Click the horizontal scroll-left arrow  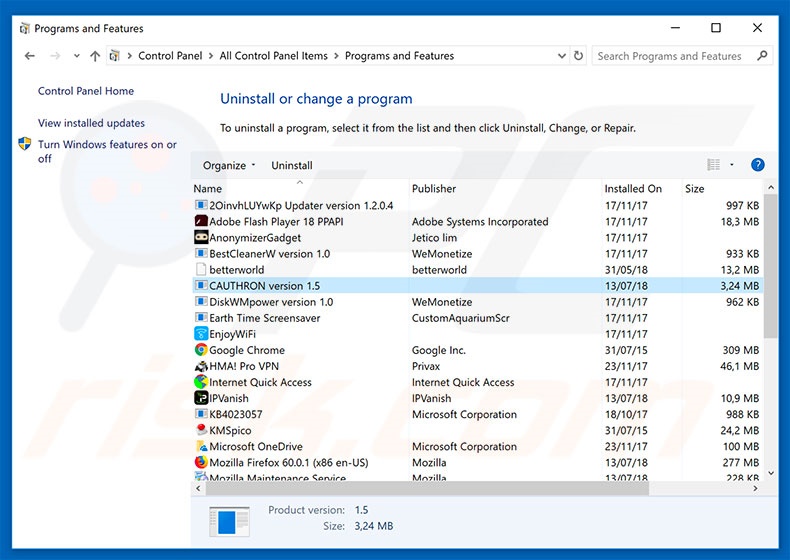pyautogui.click(x=198, y=488)
